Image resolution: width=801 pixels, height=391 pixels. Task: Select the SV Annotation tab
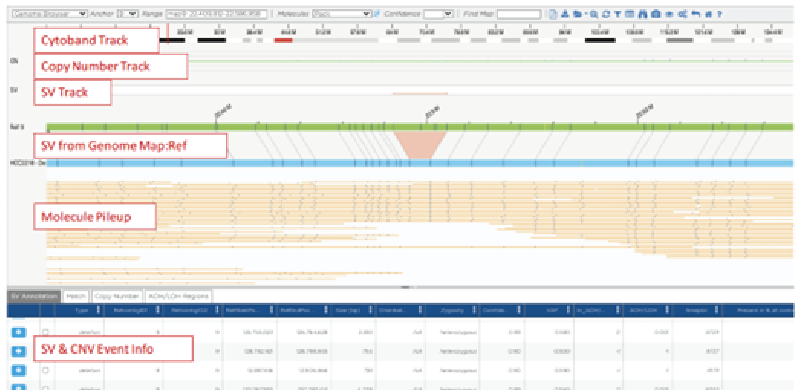35,296
